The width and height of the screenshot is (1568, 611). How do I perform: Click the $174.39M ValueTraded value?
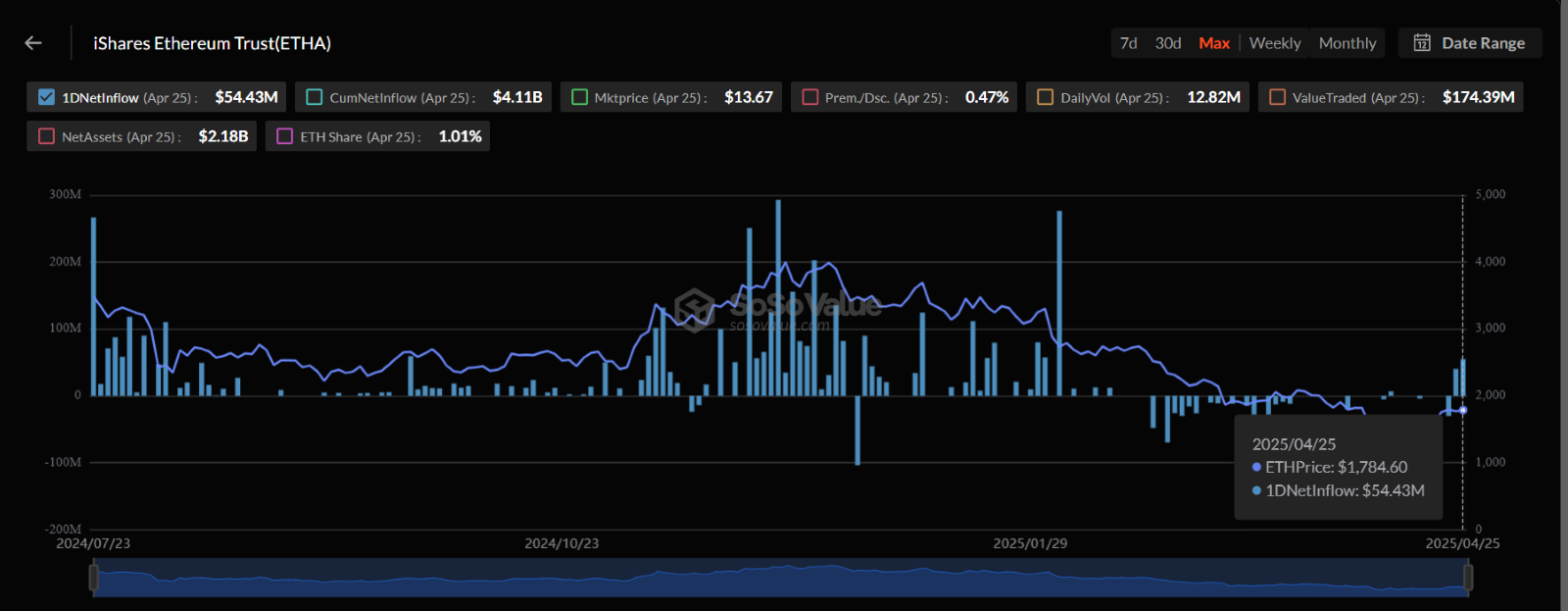(x=1479, y=97)
